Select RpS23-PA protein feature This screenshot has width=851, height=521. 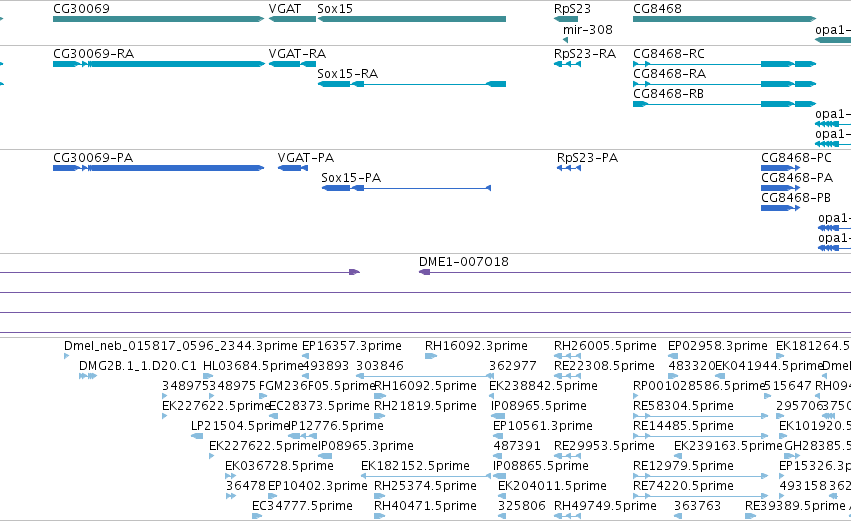[569, 168]
